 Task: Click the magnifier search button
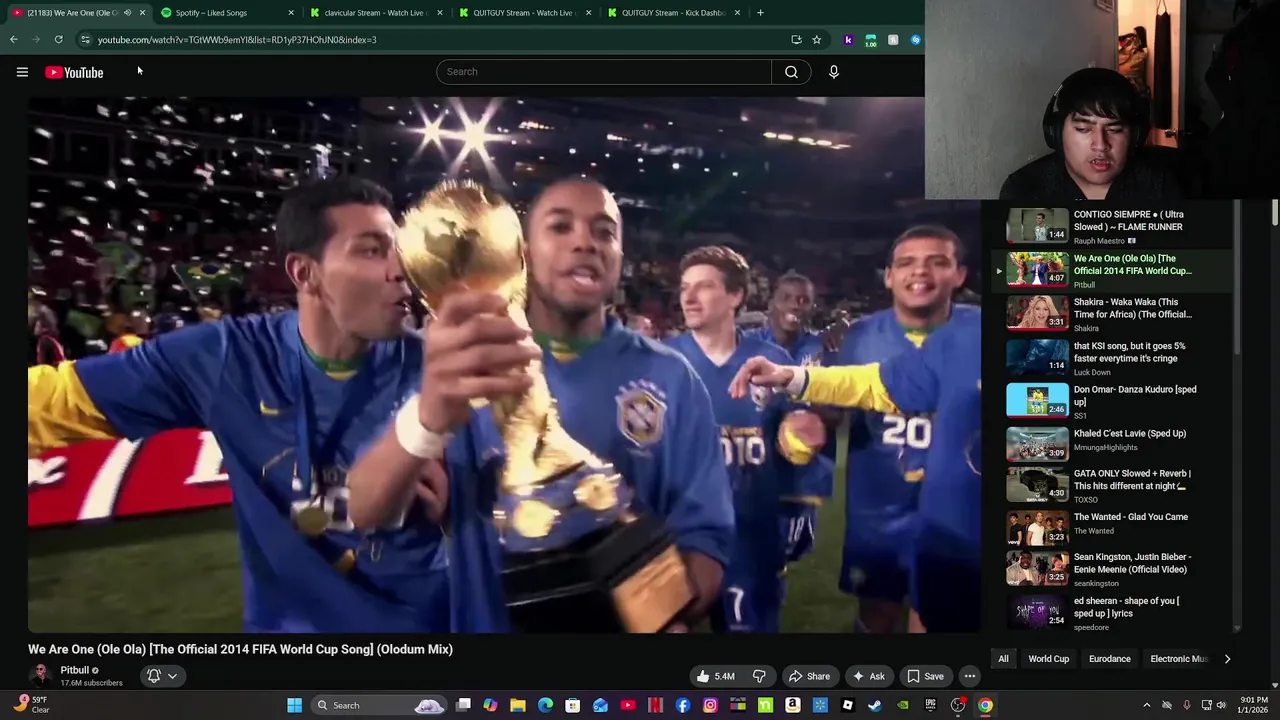(x=791, y=72)
